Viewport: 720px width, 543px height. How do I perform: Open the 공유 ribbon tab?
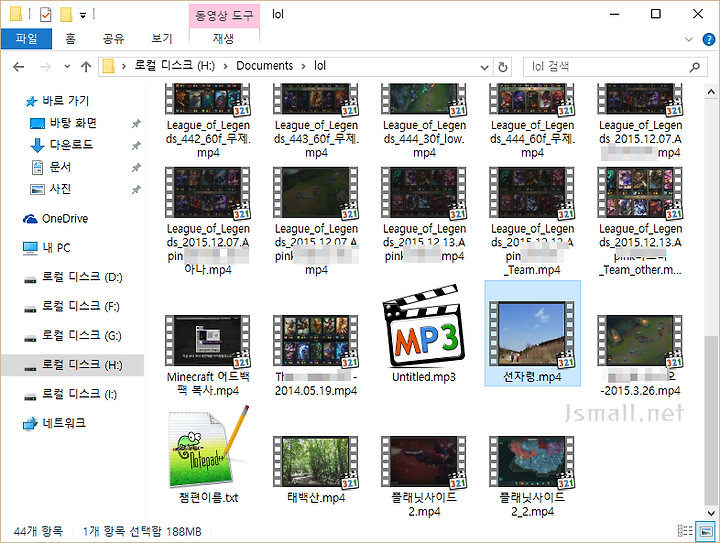[x=113, y=39]
